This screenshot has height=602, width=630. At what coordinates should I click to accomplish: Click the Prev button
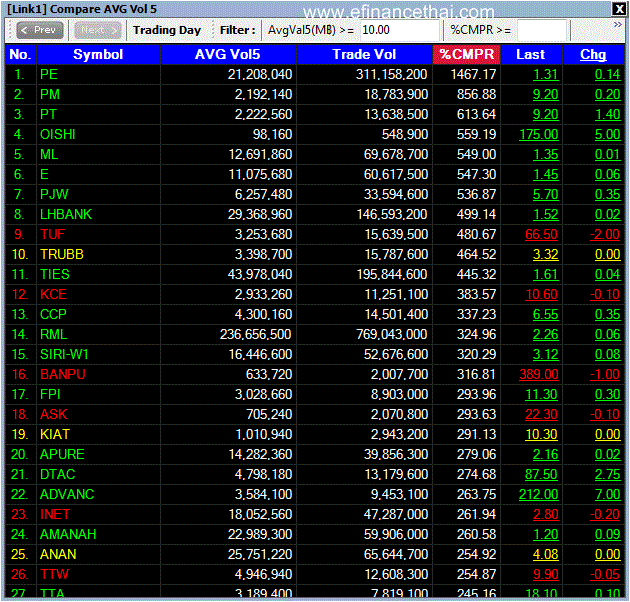tap(39, 30)
